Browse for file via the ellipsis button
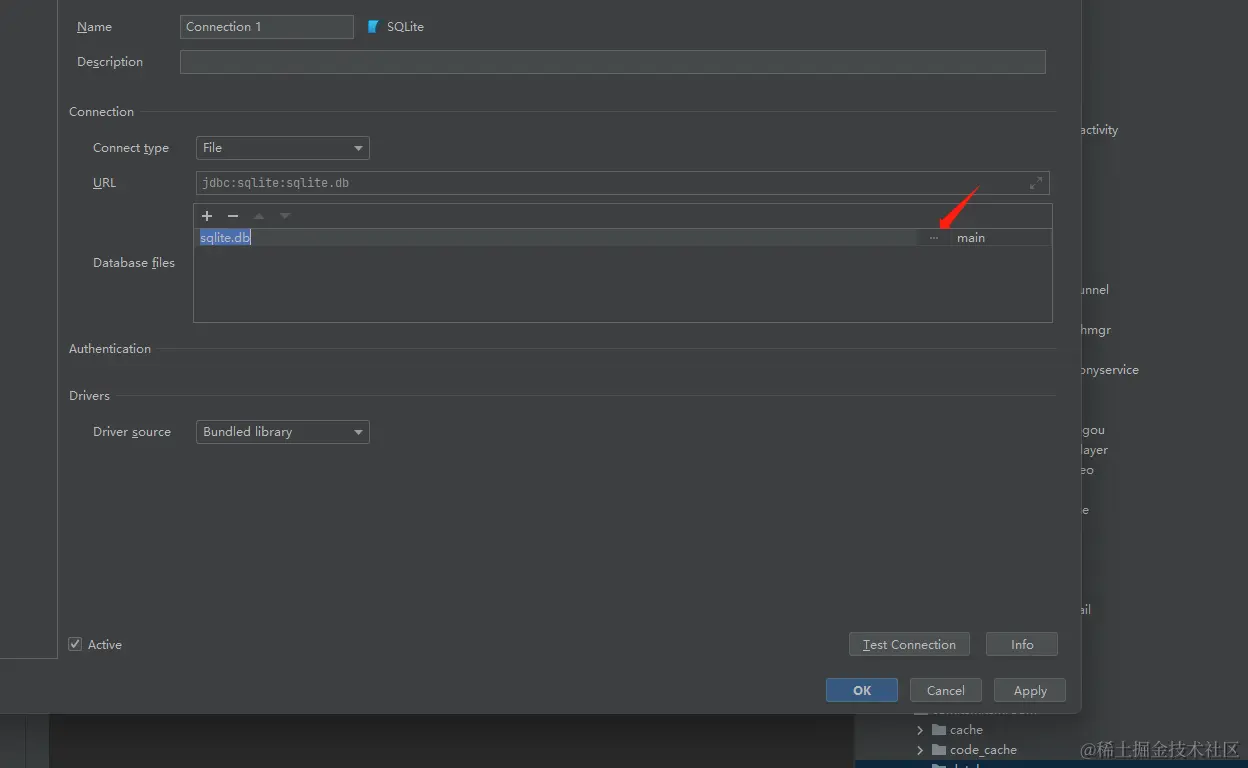This screenshot has height=768, width=1248. (x=934, y=238)
